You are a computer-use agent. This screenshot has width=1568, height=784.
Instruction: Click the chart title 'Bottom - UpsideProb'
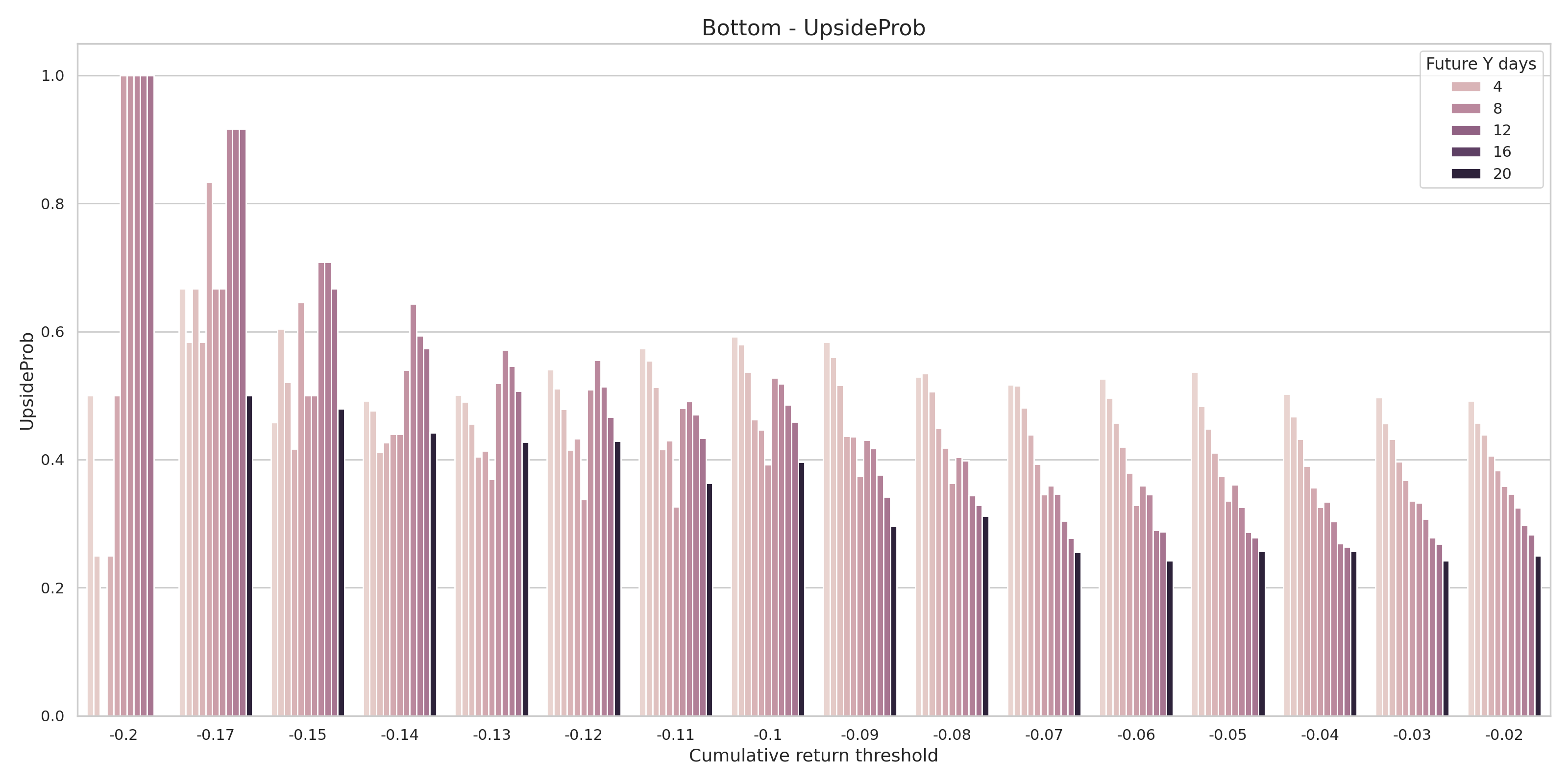point(813,28)
